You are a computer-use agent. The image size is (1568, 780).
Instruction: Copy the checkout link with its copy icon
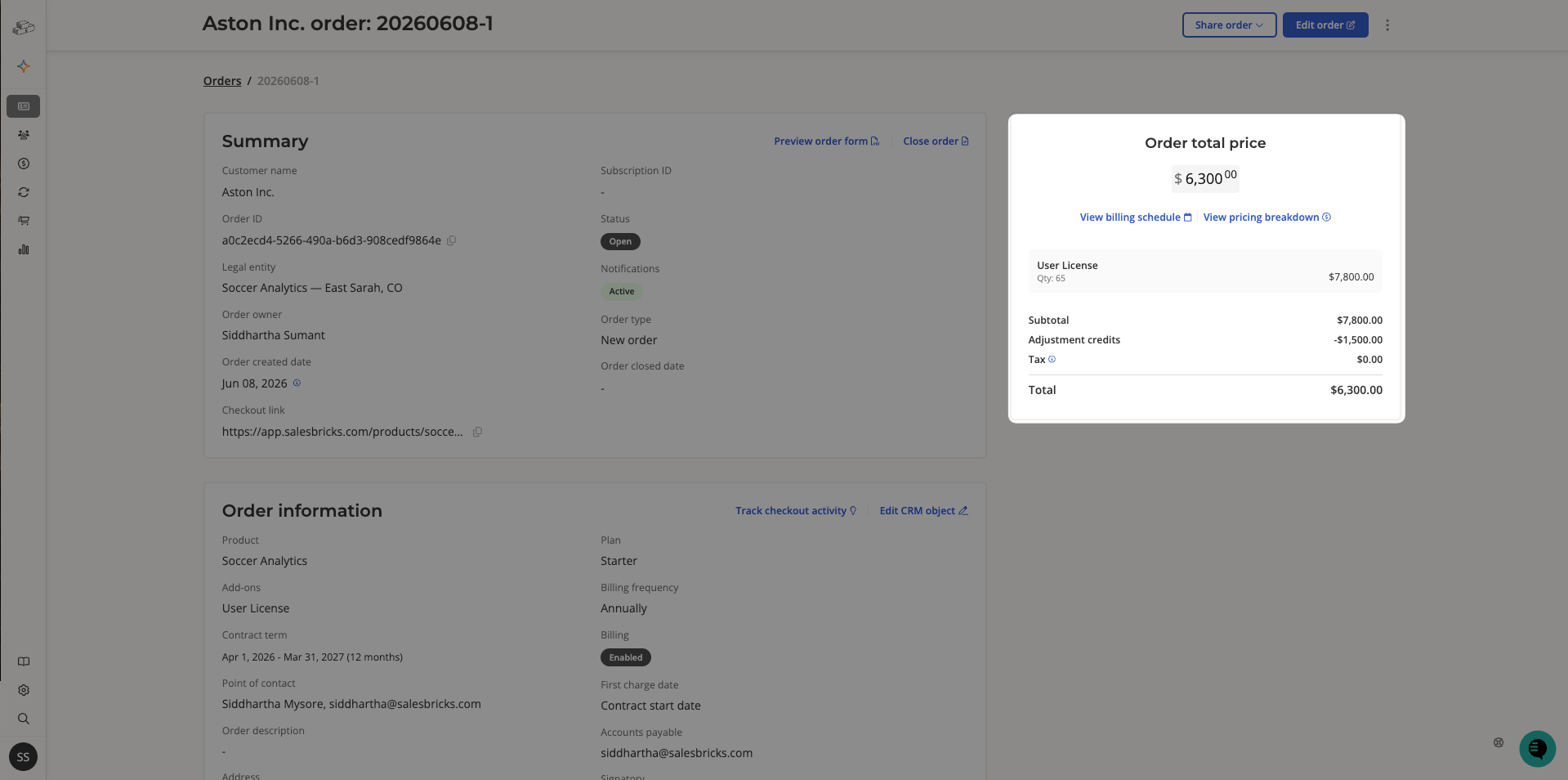(477, 432)
